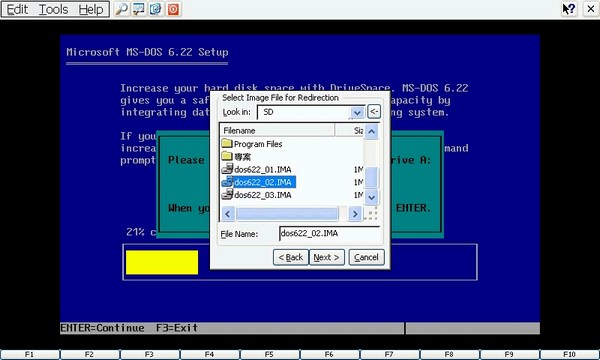Click the F1 function key button

(29, 355)
